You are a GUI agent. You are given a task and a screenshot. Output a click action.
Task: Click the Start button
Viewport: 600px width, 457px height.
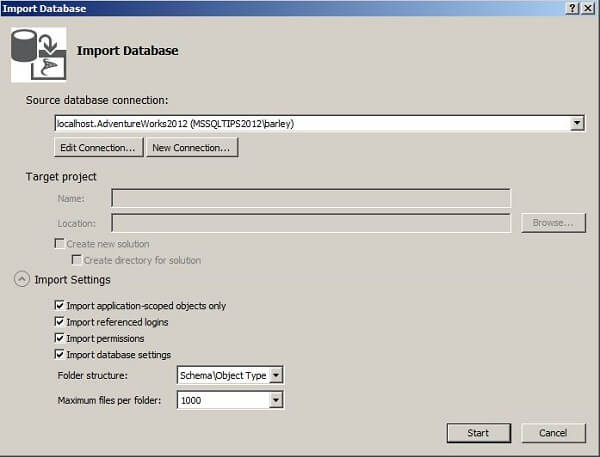[x=478, y=433]
